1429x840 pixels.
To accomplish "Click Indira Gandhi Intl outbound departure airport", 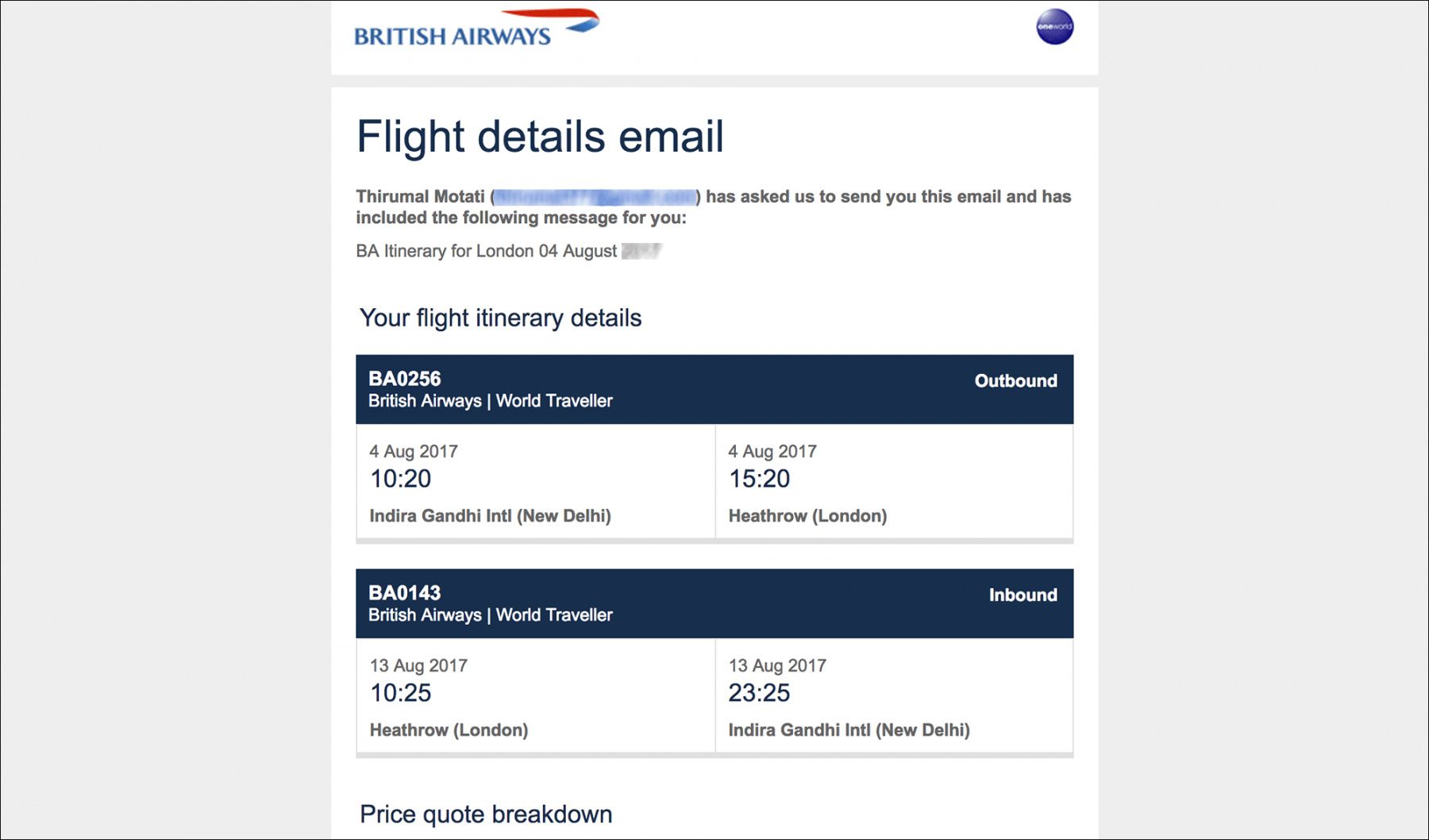I will pos(490,516).
